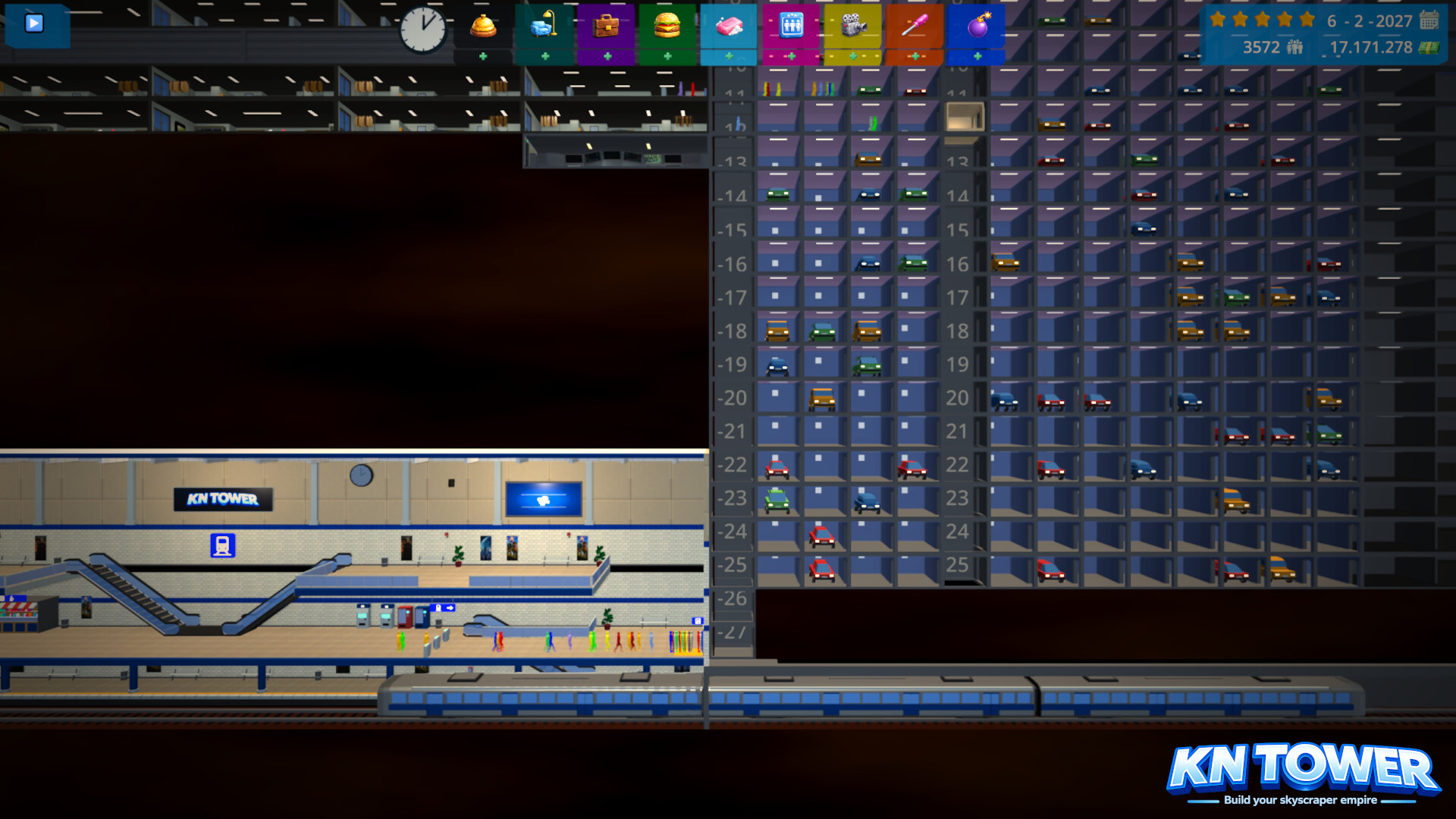This screenshot has width=1456, height=819.
Task: Select the burger food category
Action: click(x=667, y=27)
